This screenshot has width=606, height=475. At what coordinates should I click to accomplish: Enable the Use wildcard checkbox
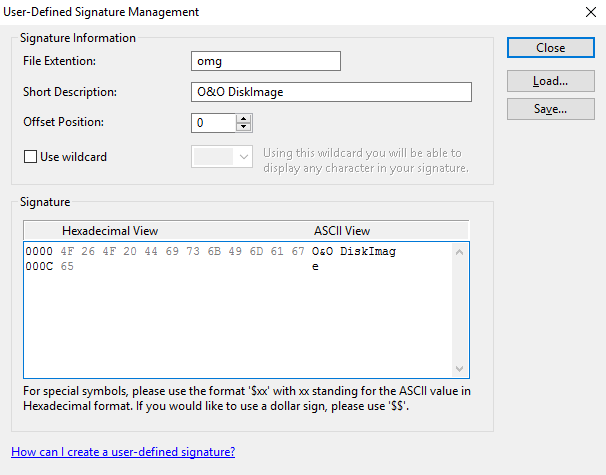point(29,157)
